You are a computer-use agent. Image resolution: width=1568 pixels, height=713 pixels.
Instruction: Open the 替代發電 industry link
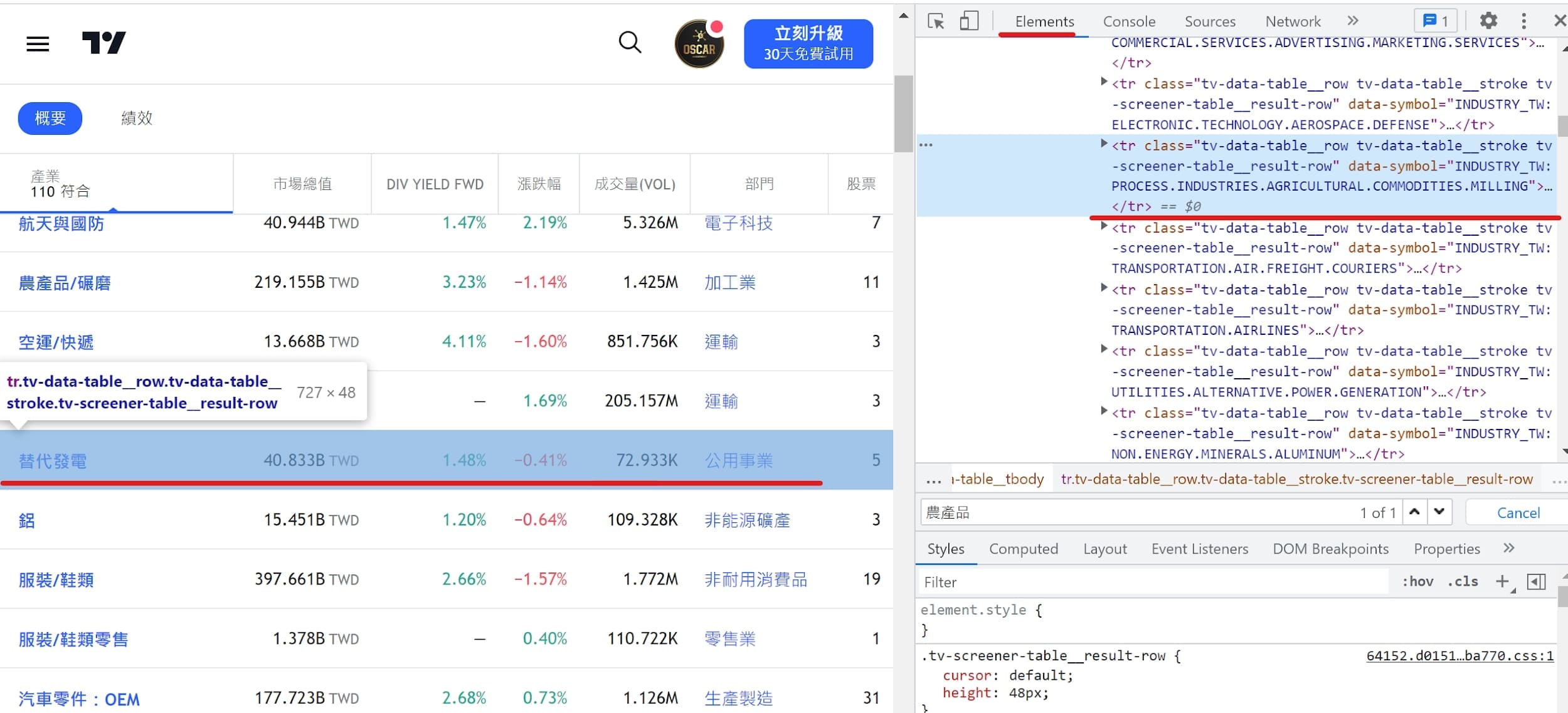53,461
